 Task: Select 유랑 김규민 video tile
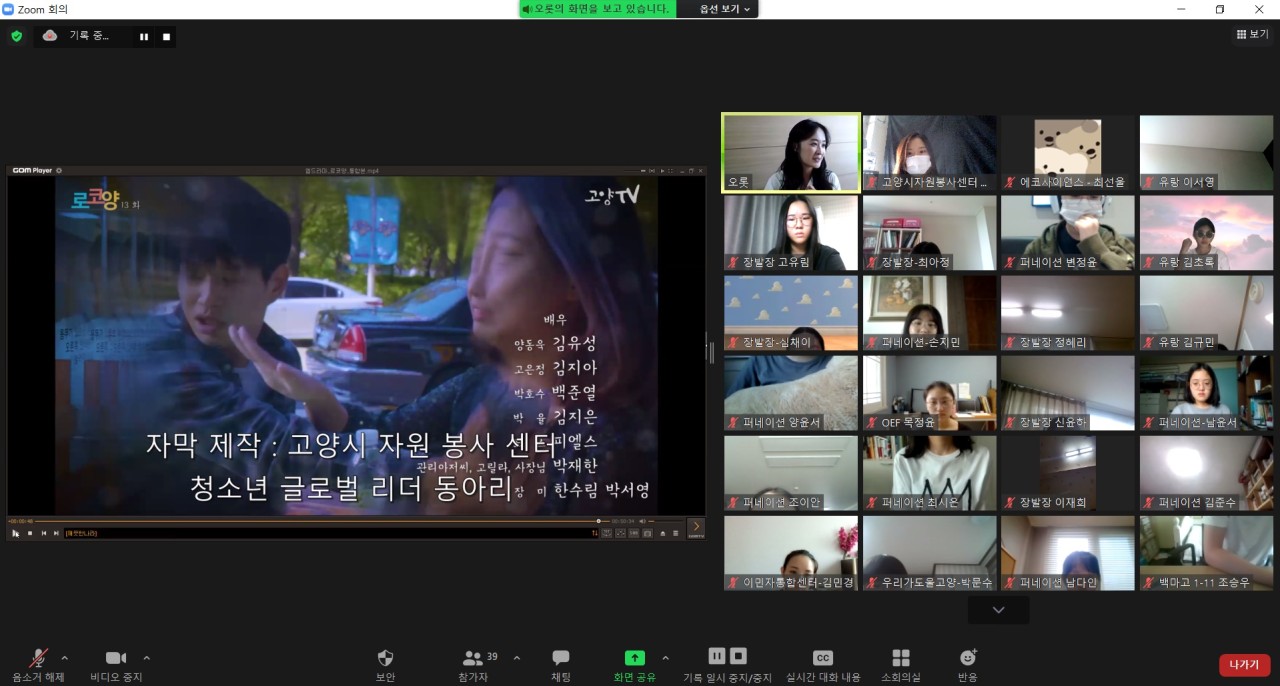click(x=1207, y=312)
